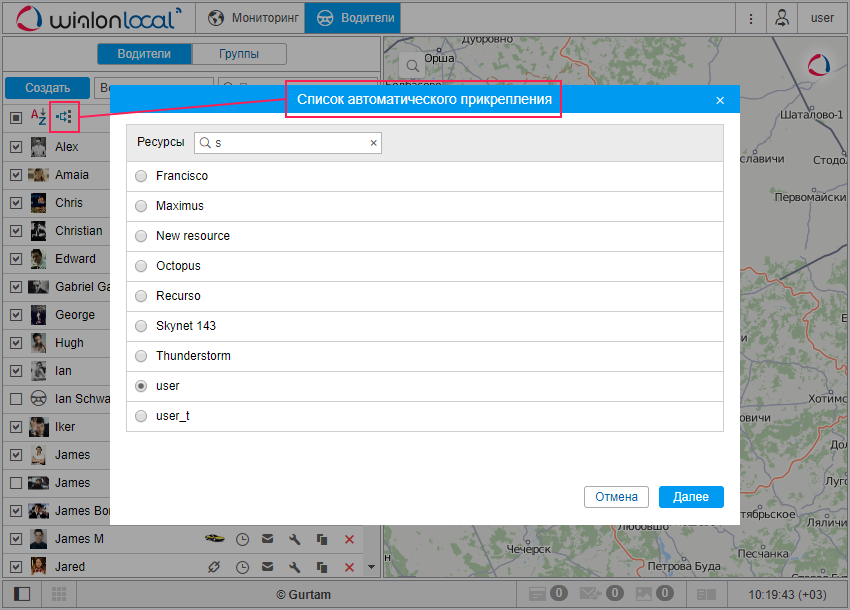Click the Создать button

coord(48,88)
